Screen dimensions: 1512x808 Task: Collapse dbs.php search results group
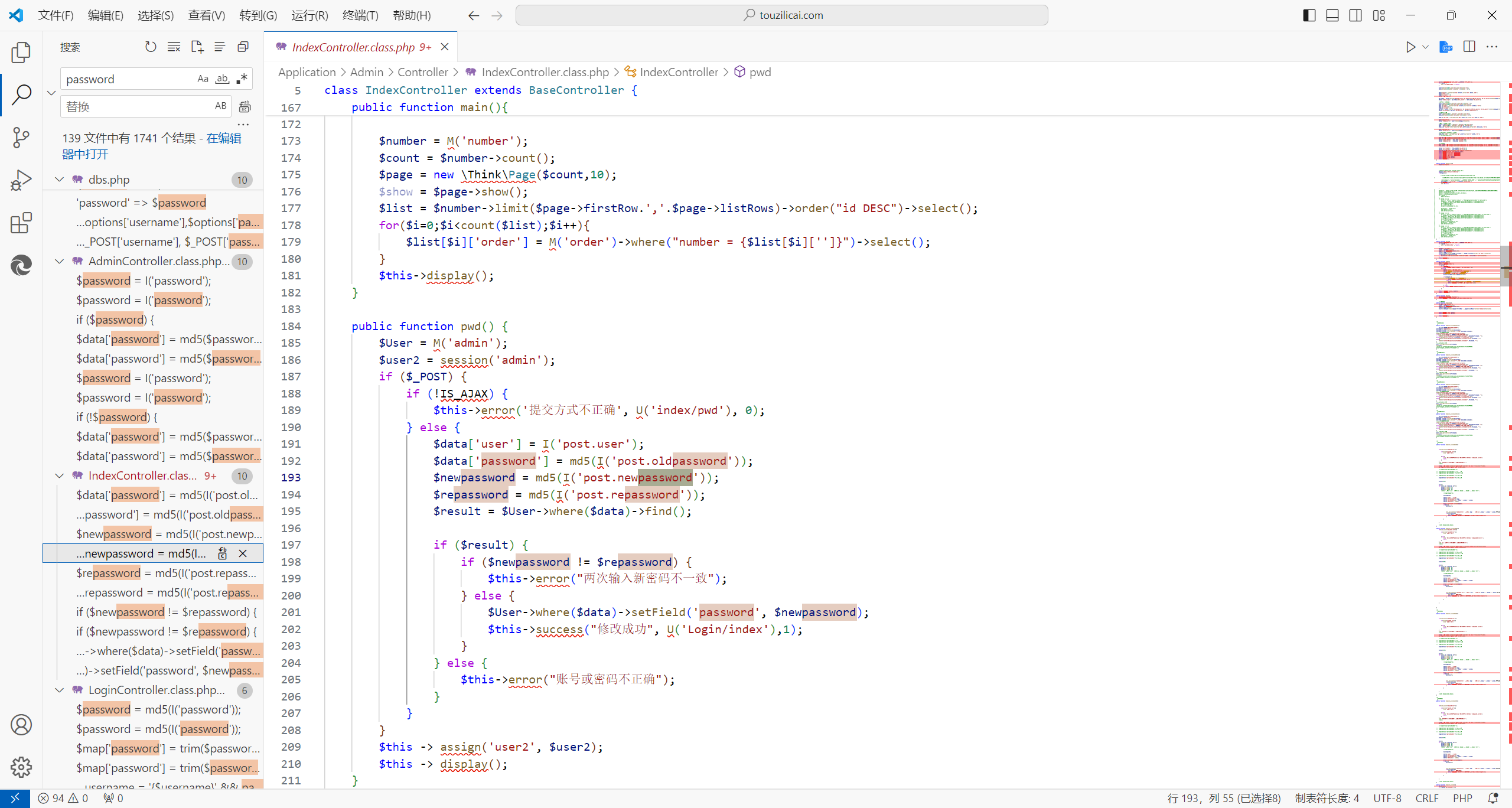pyautogui.click(x=60, y=180)
